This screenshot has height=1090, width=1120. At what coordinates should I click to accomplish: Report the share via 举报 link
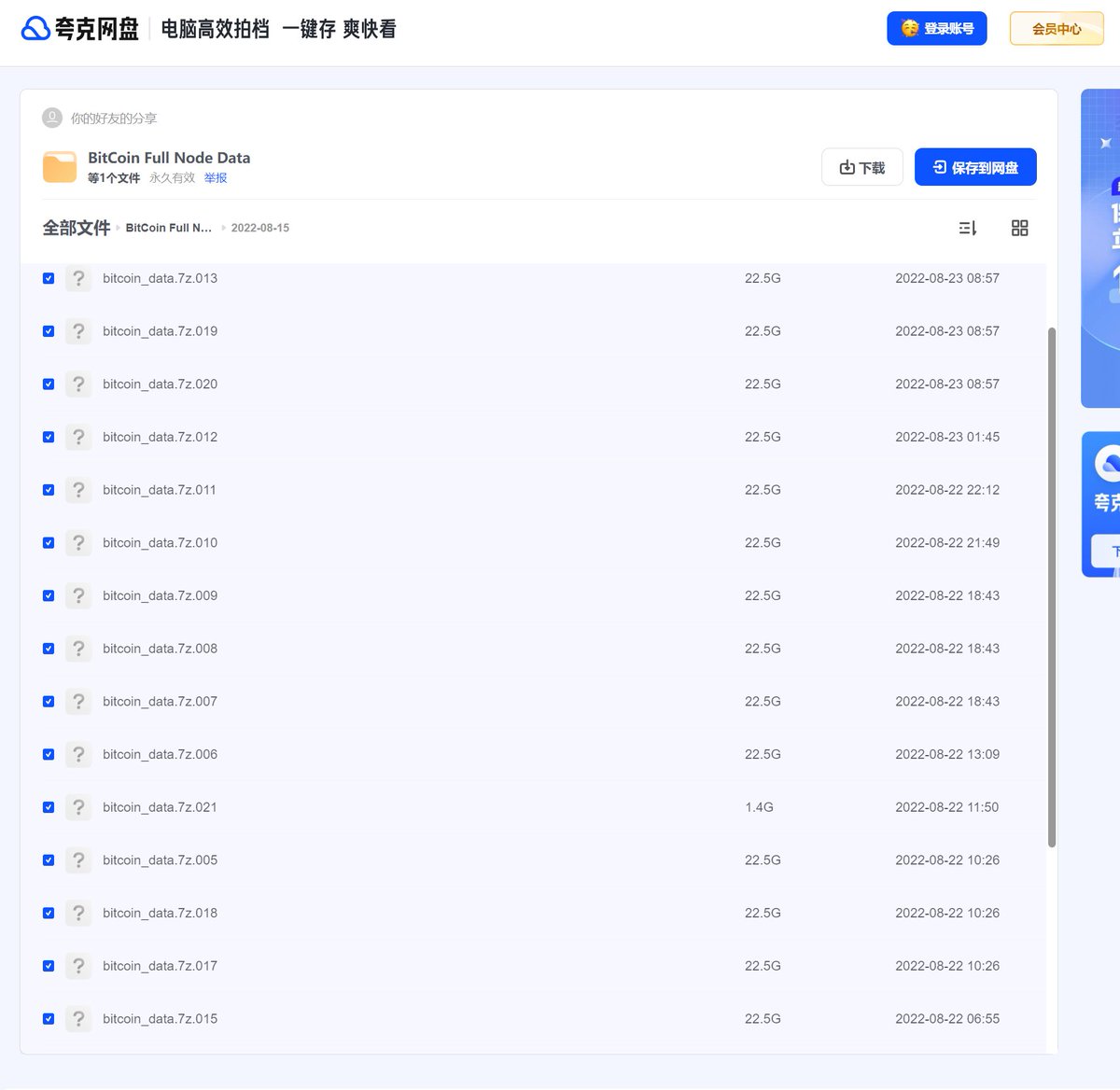click(x=216, y=177)
